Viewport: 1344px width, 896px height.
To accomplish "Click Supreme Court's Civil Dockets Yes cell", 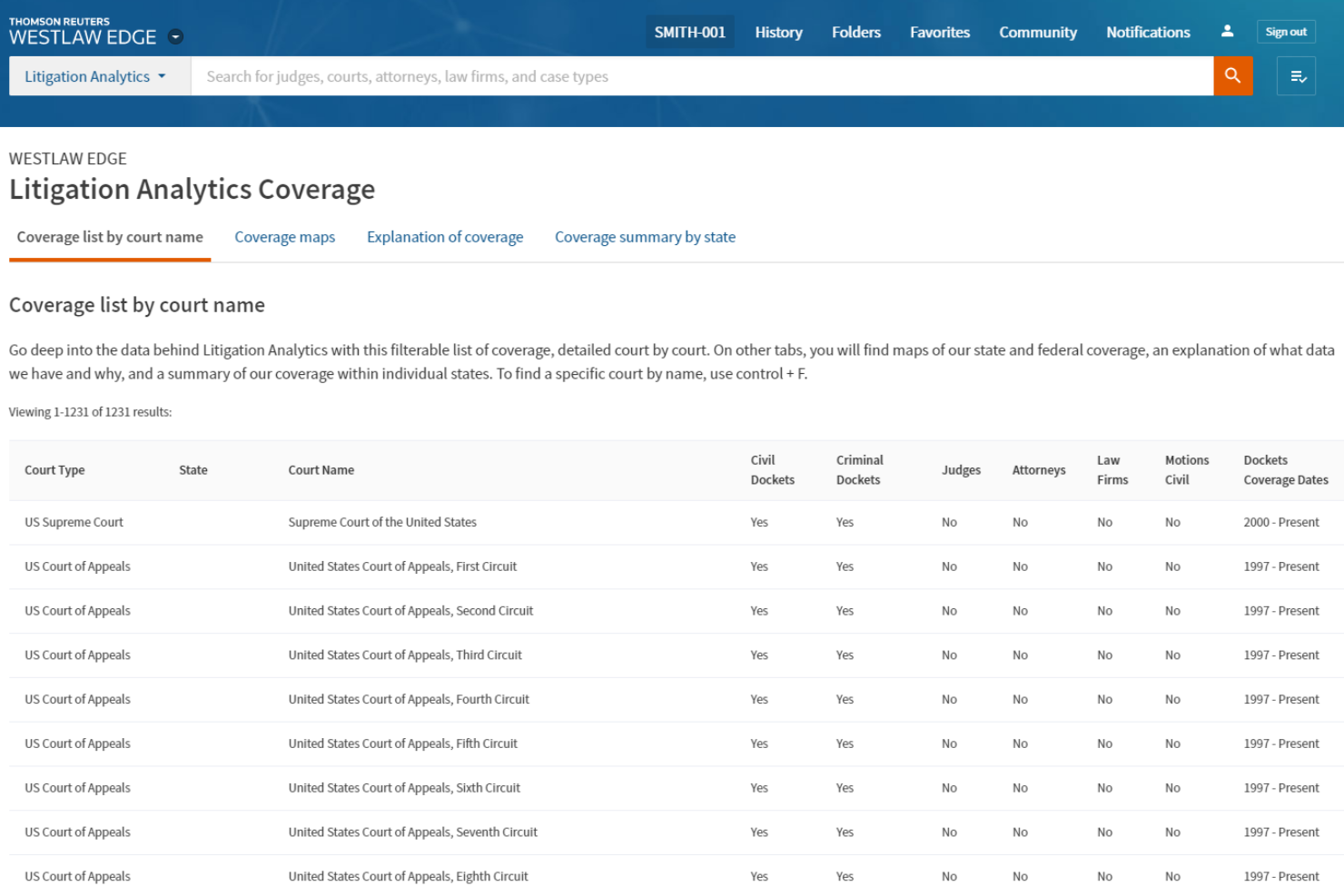I will 759,523.
